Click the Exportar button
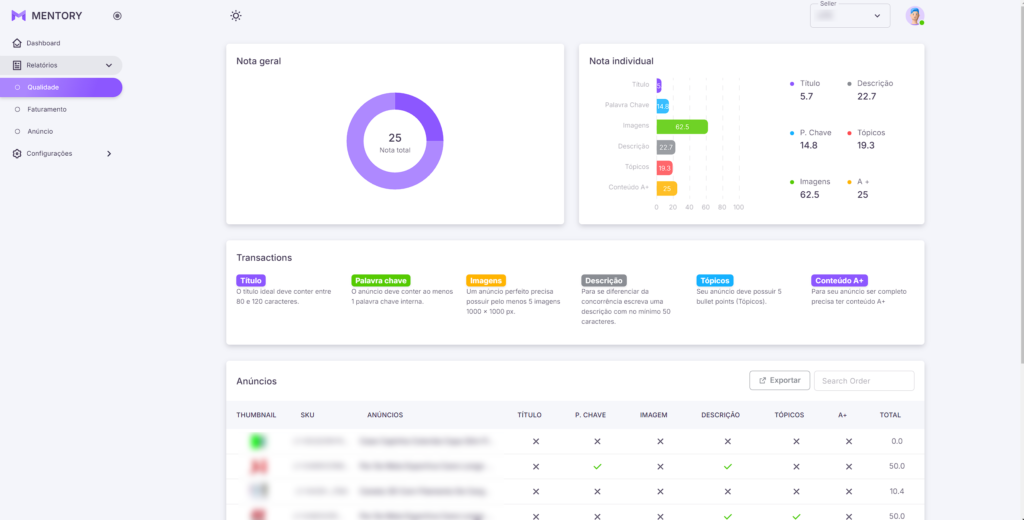This screenshot has height=520, width=1024. (x=779, y=380)
